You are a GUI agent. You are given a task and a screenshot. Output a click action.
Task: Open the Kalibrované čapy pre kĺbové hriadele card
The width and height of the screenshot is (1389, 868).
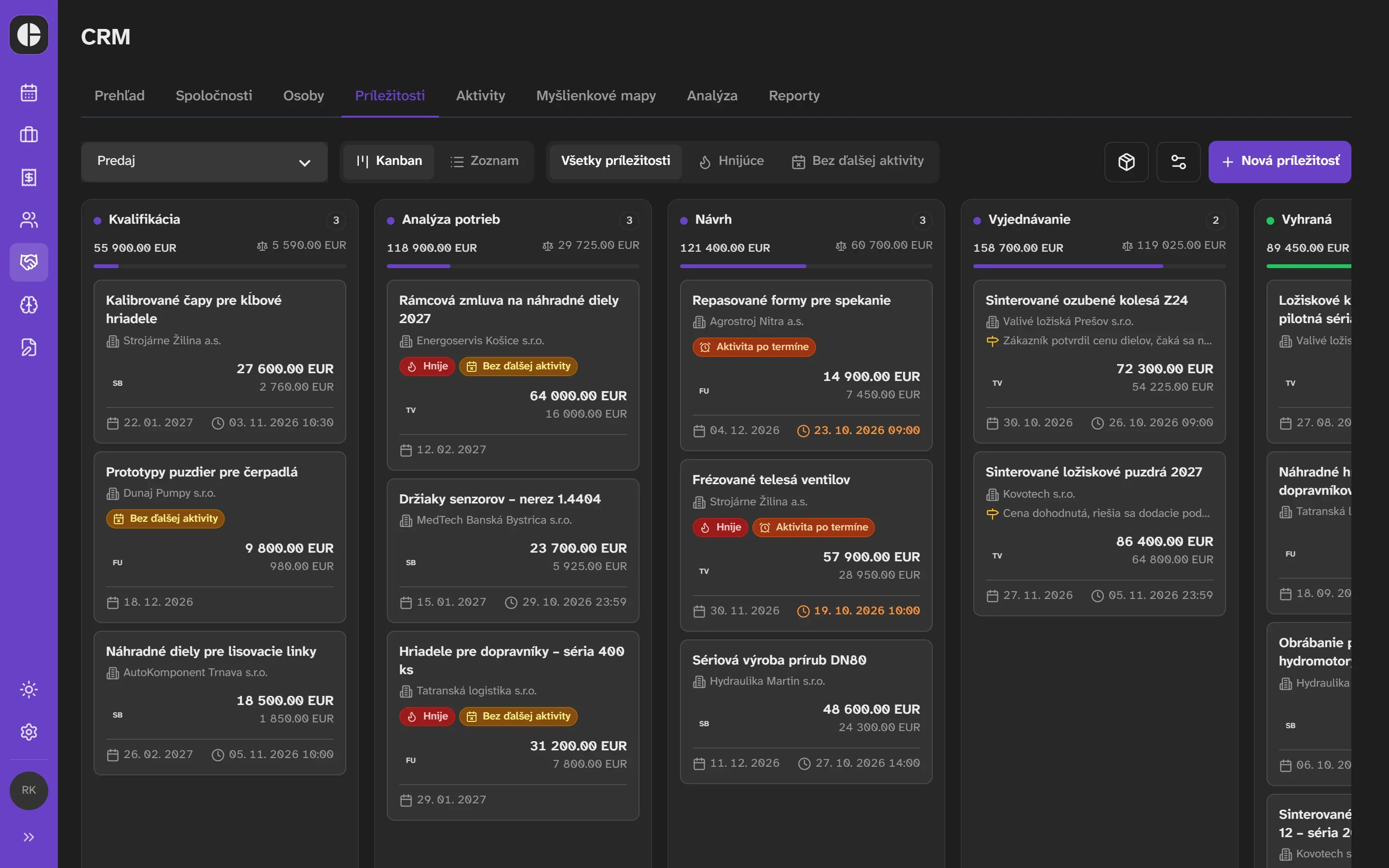point(220,361)
